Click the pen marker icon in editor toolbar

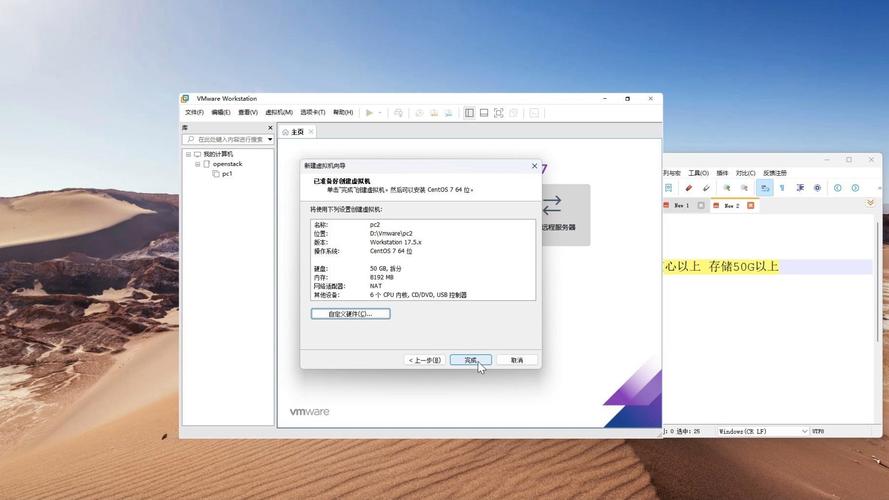[706, 188]
